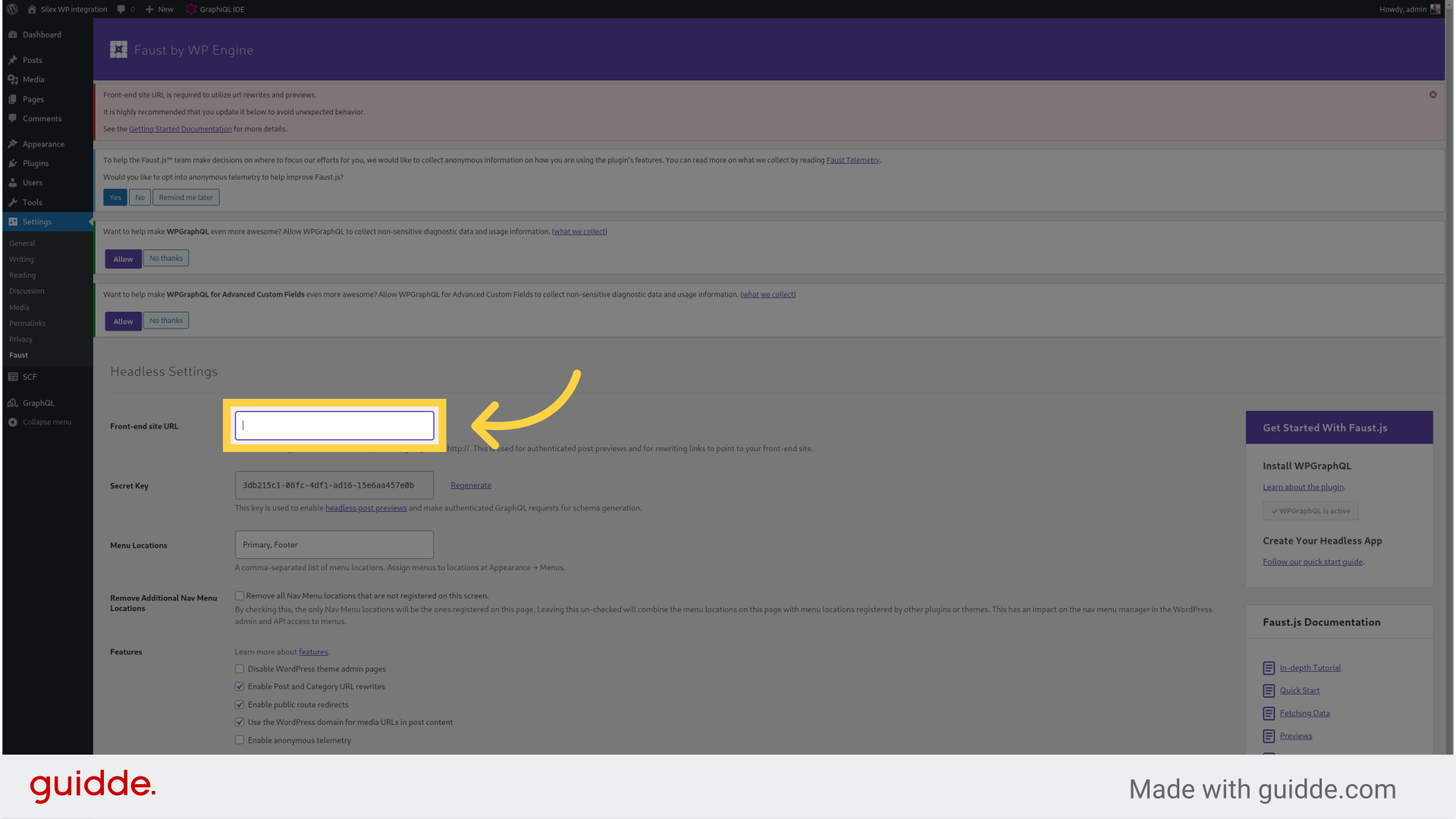Click Allow for WPGraphQL Advanced Custom Fields
1456x819 pixels.
tap(123, 322)
